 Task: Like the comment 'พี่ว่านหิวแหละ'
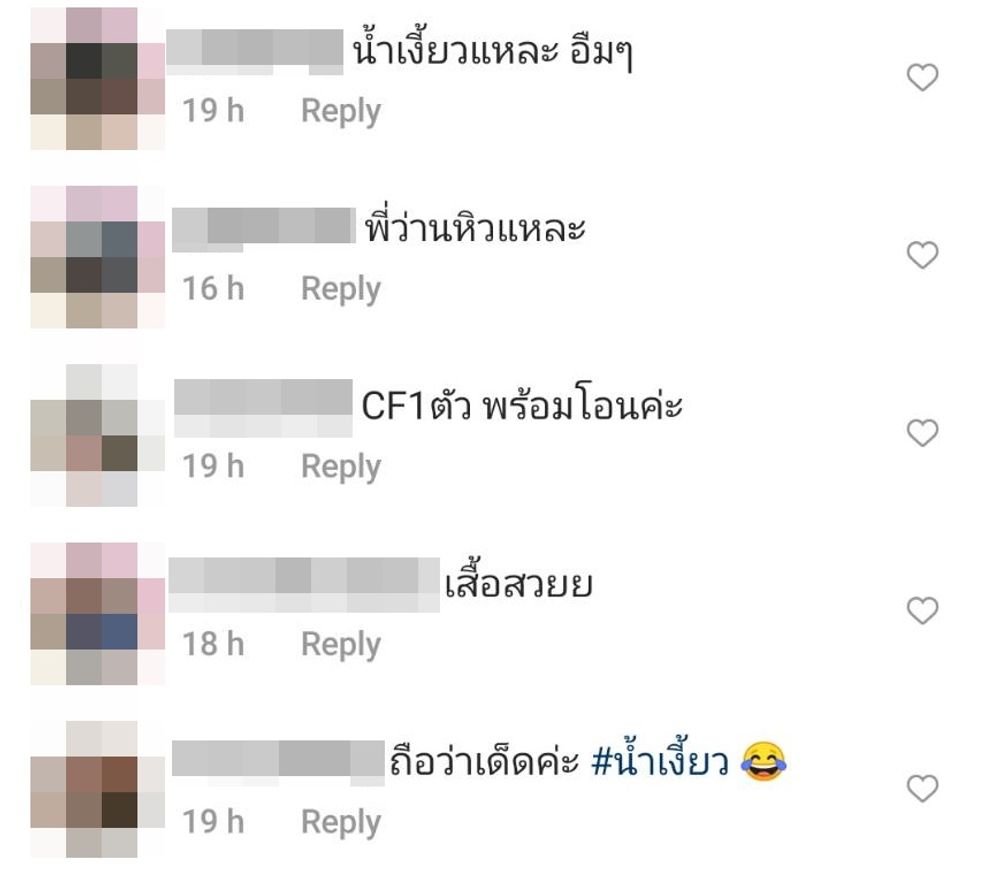(922, 255)
